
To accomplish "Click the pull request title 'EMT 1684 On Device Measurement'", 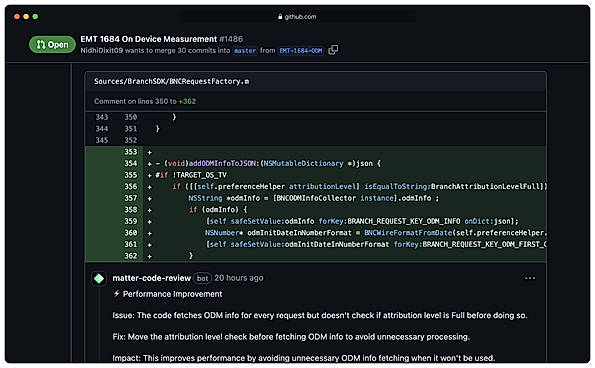I will tap(148, 39).
